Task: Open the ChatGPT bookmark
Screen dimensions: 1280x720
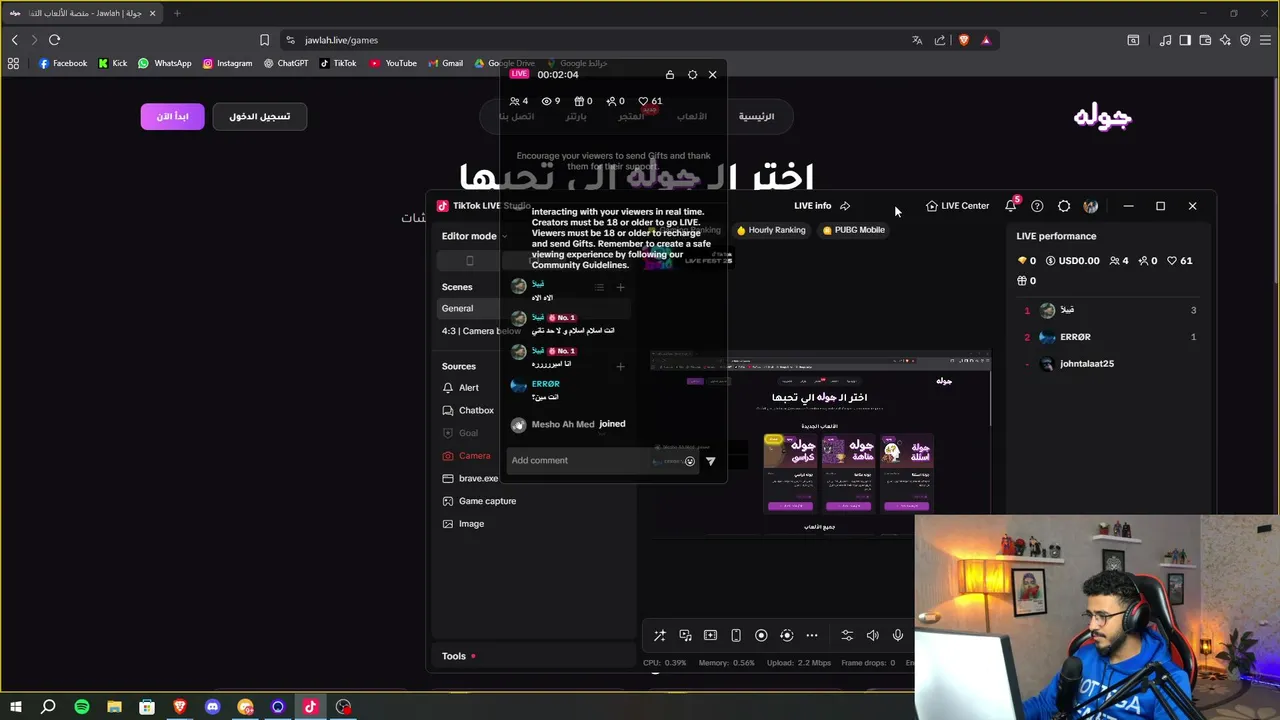Action: coord(286,63)
